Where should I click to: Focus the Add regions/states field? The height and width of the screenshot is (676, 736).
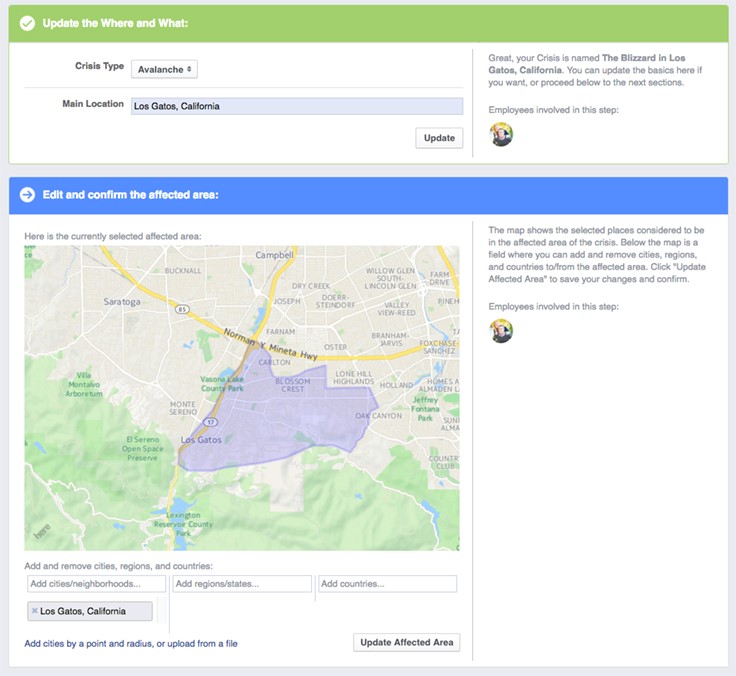click(x=242, y=584)
